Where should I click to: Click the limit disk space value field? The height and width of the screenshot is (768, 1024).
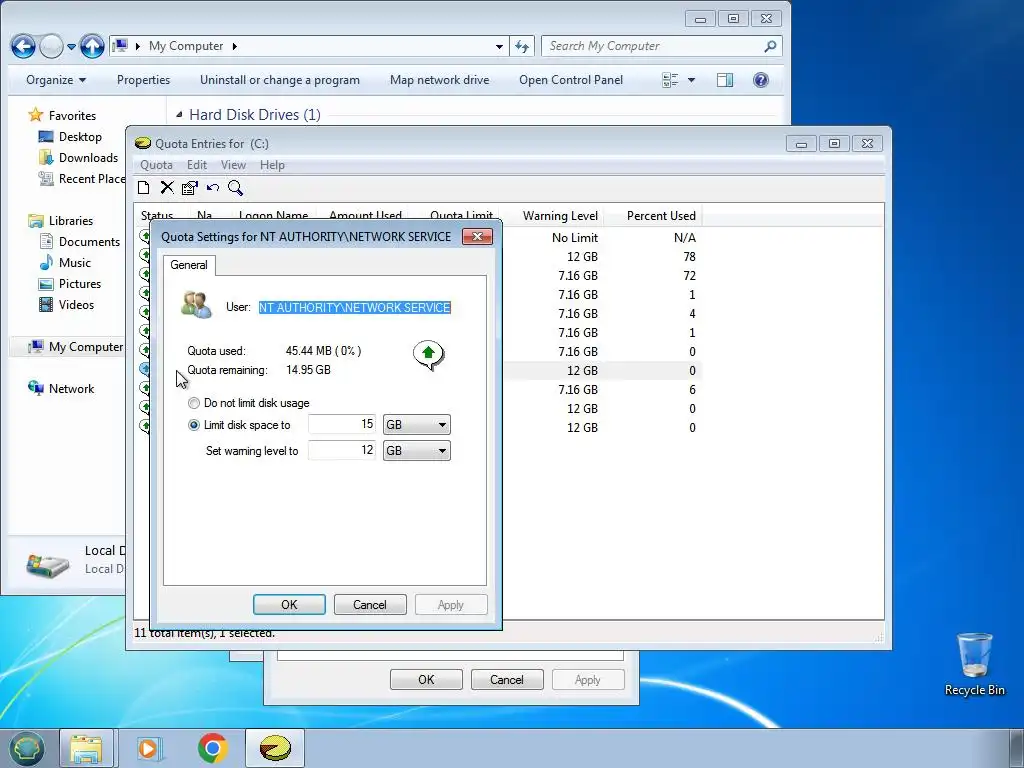click(x=342, y=424)
